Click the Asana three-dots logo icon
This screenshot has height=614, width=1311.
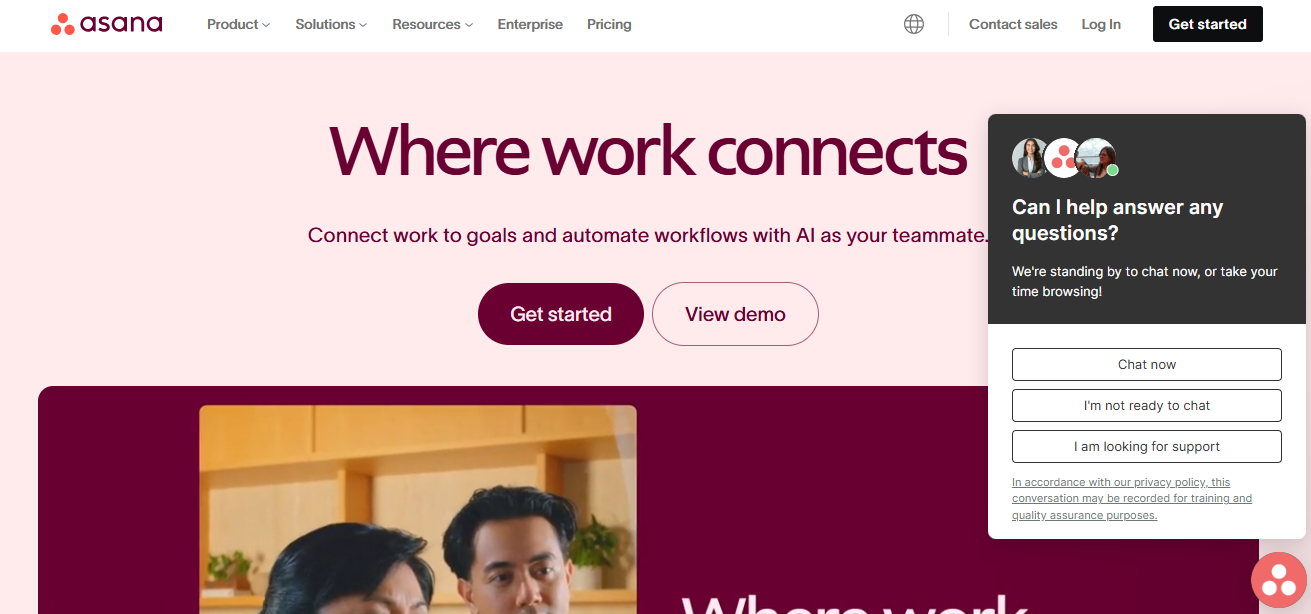point(62,23)
